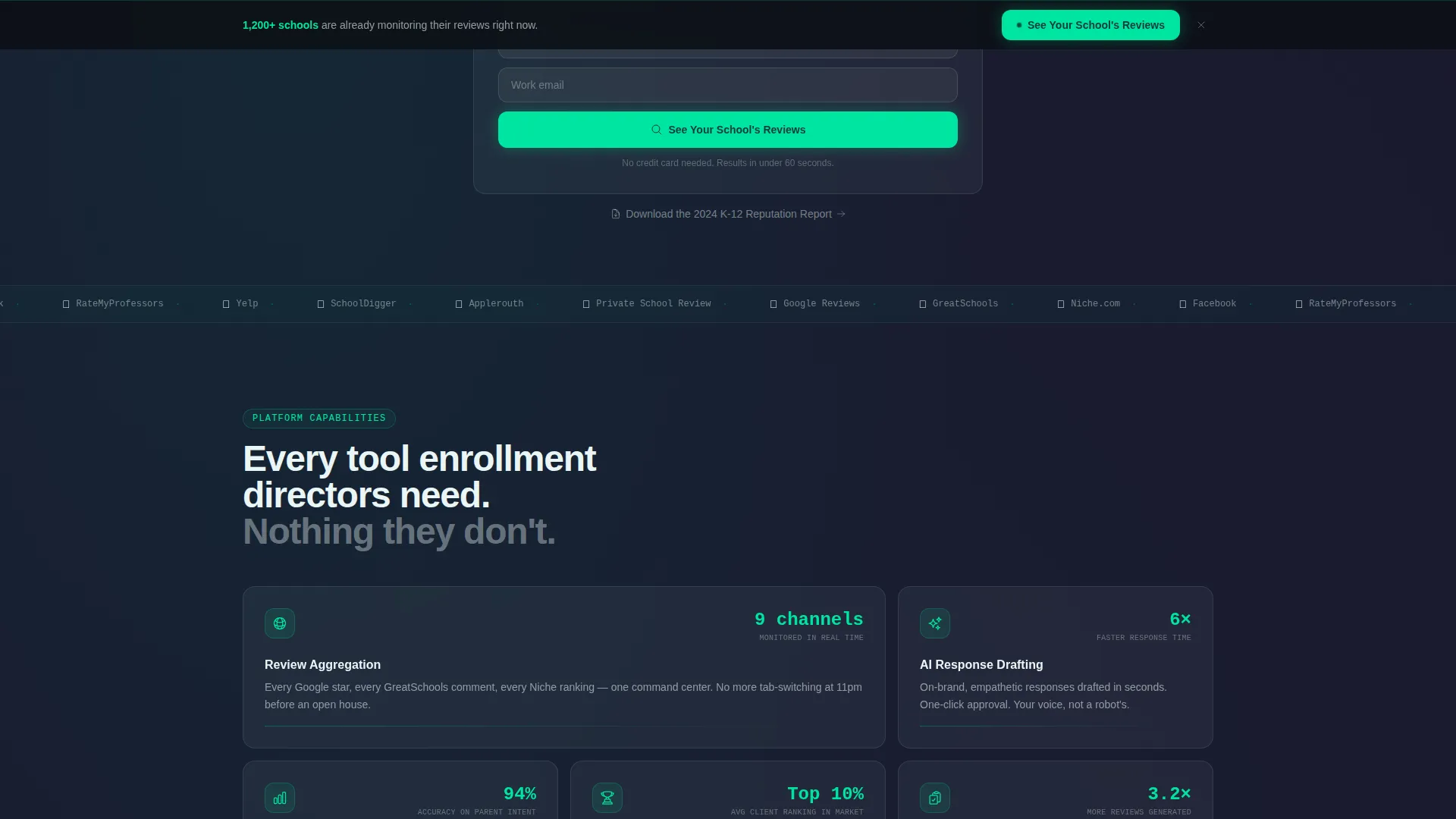Click the trophy icon on Top 10% card
The height and width of the screenshot is (819, 1456).
[x=607, y=798]
